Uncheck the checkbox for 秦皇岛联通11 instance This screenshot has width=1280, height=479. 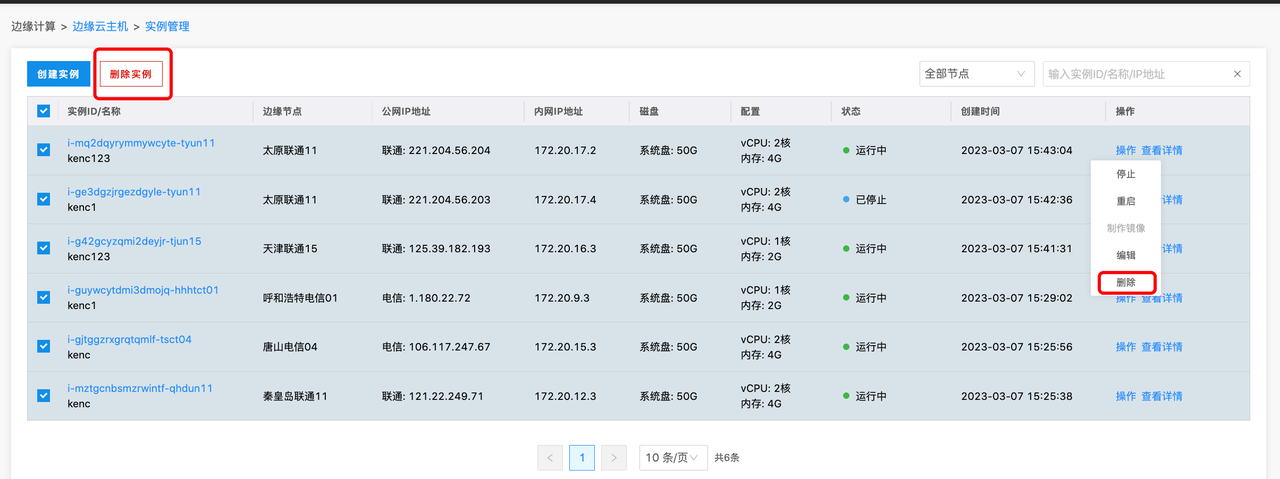click(43, 395)
